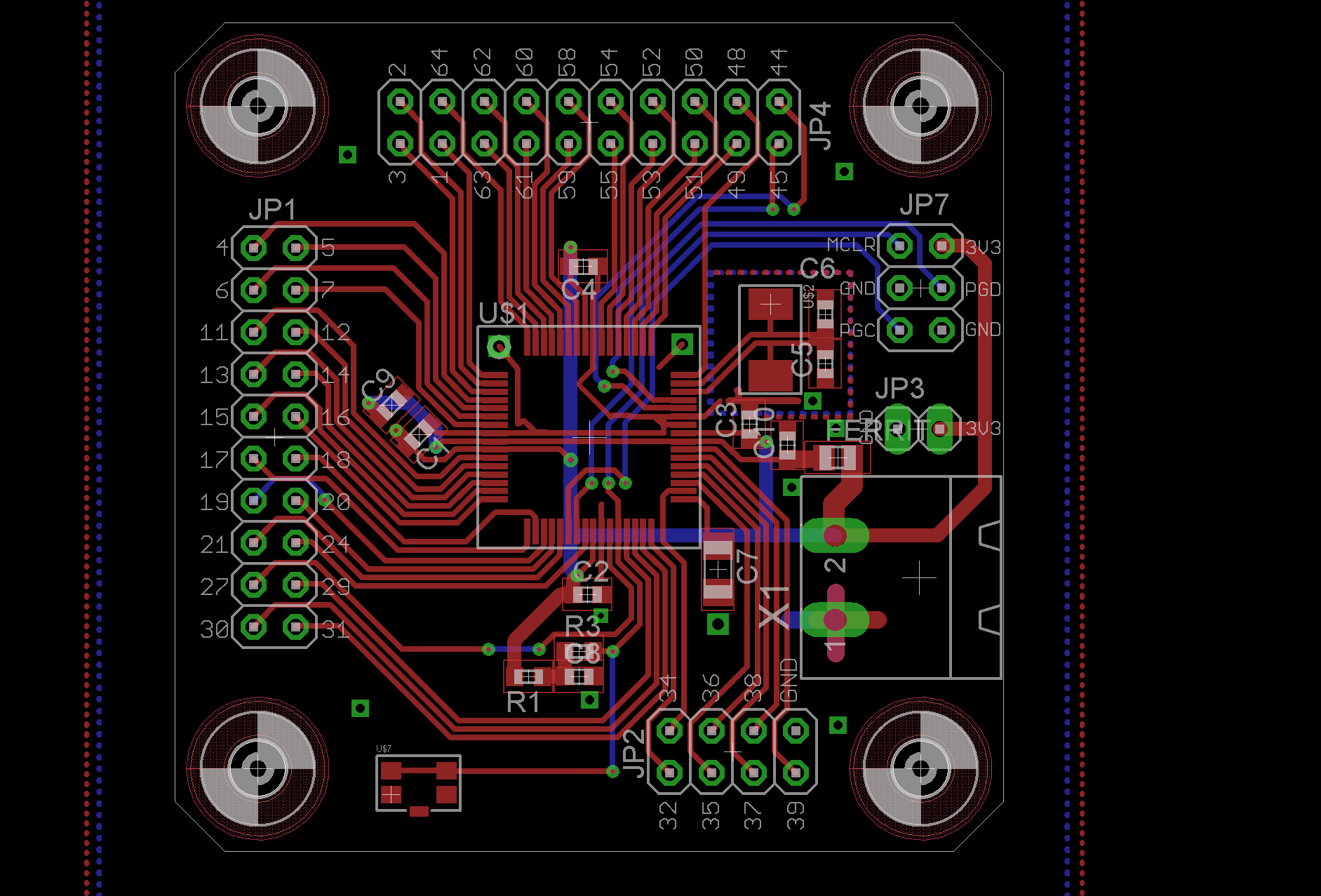1321x896 pixels.
Task: Click the JP4 header label
Action: pos(820,126)
